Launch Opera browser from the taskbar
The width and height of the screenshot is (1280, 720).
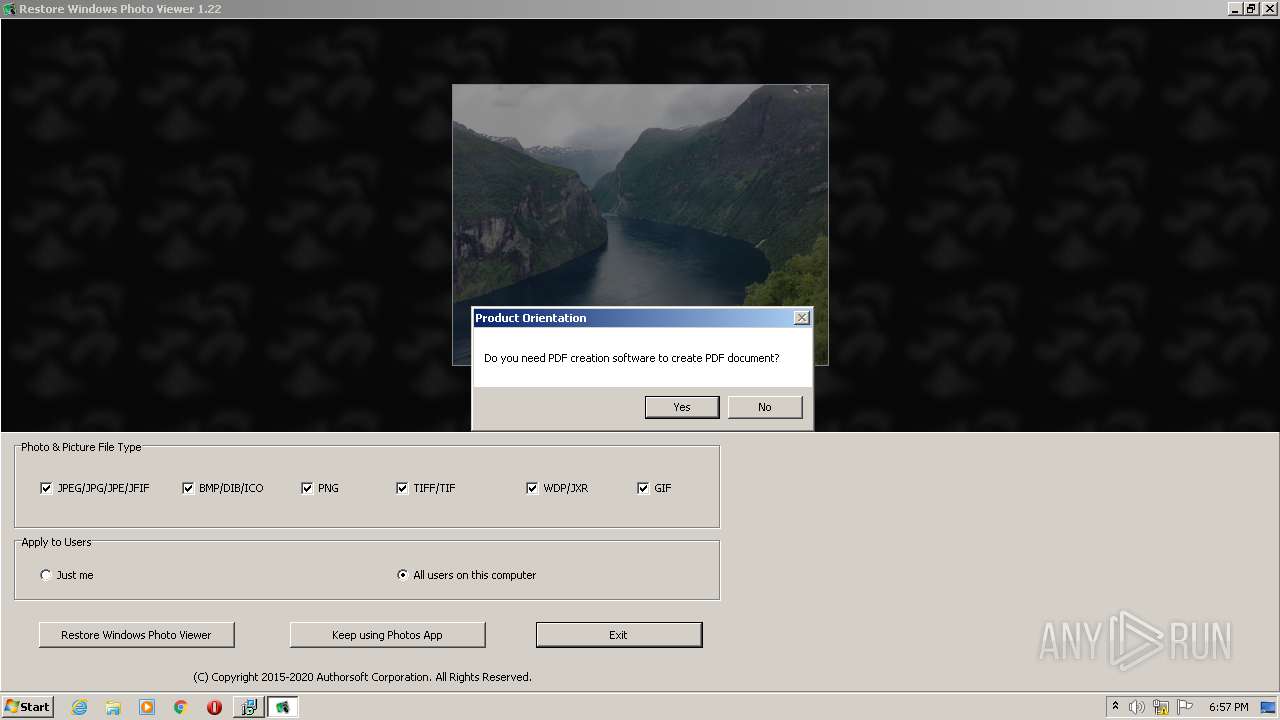pos(214,707)
